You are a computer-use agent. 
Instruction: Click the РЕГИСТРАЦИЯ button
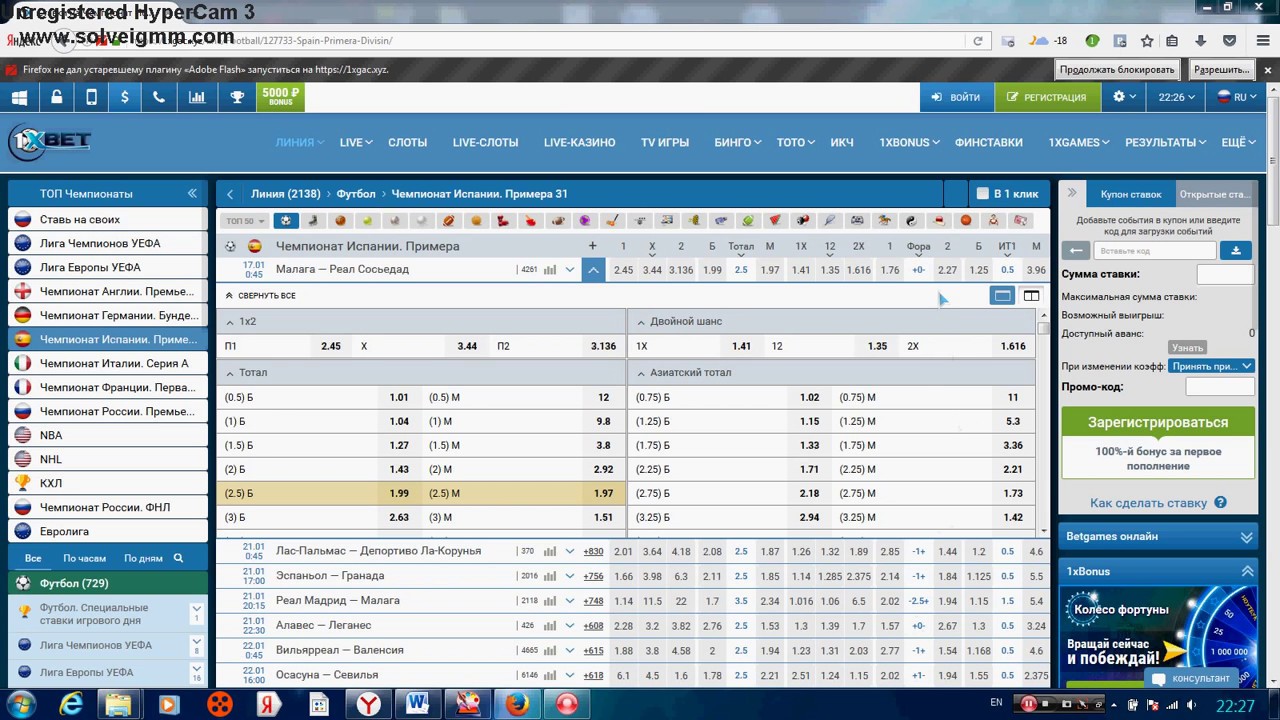point(1047,97)
